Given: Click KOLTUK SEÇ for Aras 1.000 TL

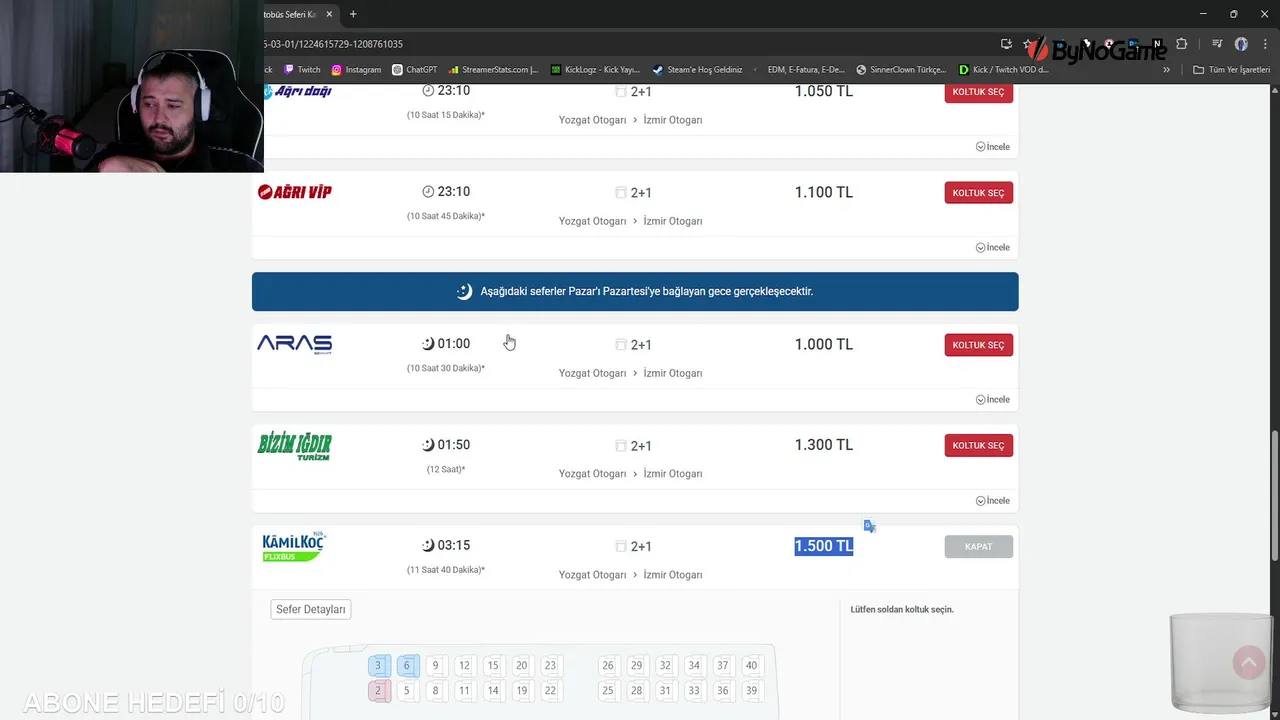Looking at the screenshot, I should point(978,345).
